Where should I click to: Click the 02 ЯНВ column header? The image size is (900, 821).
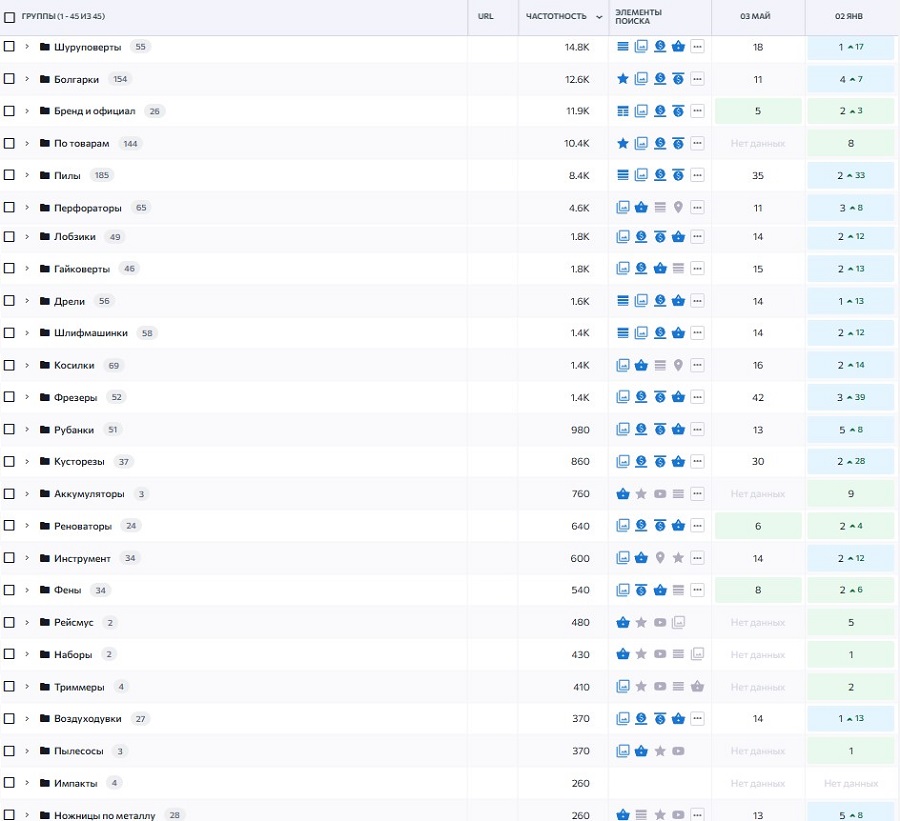pos(849,17)
